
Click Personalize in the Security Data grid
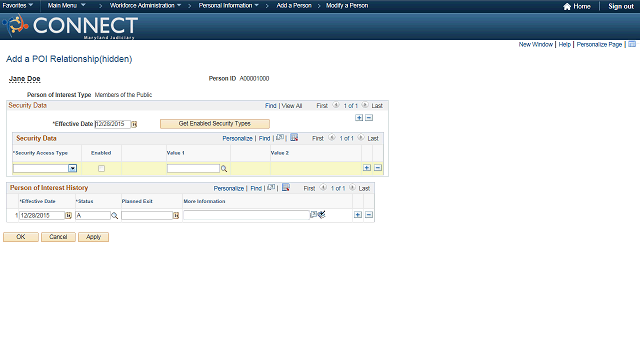238,138
